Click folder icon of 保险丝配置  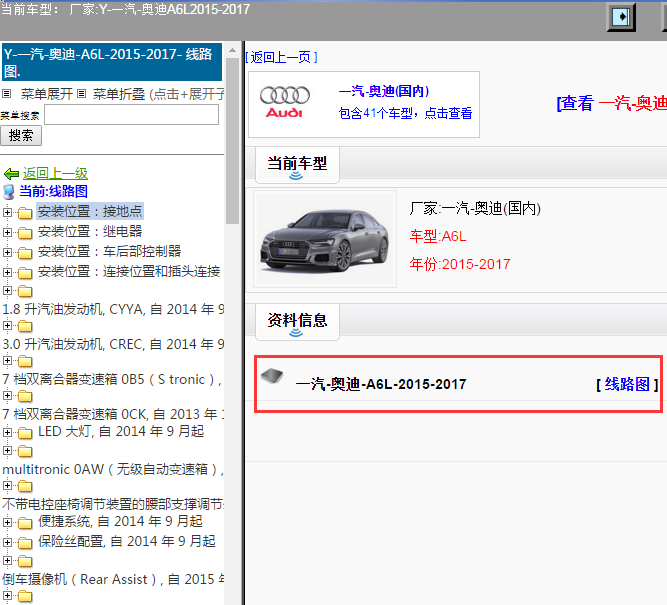(25, 542)
